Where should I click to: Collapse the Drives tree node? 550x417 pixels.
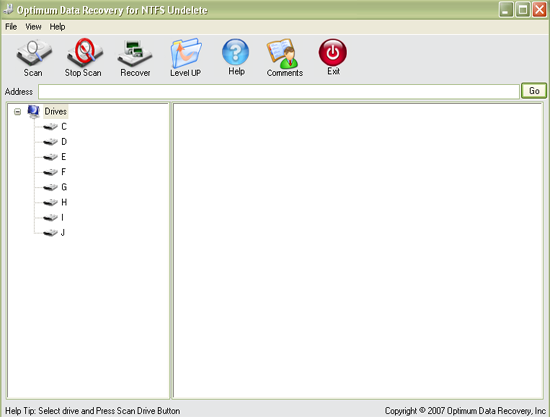[17, 112]
